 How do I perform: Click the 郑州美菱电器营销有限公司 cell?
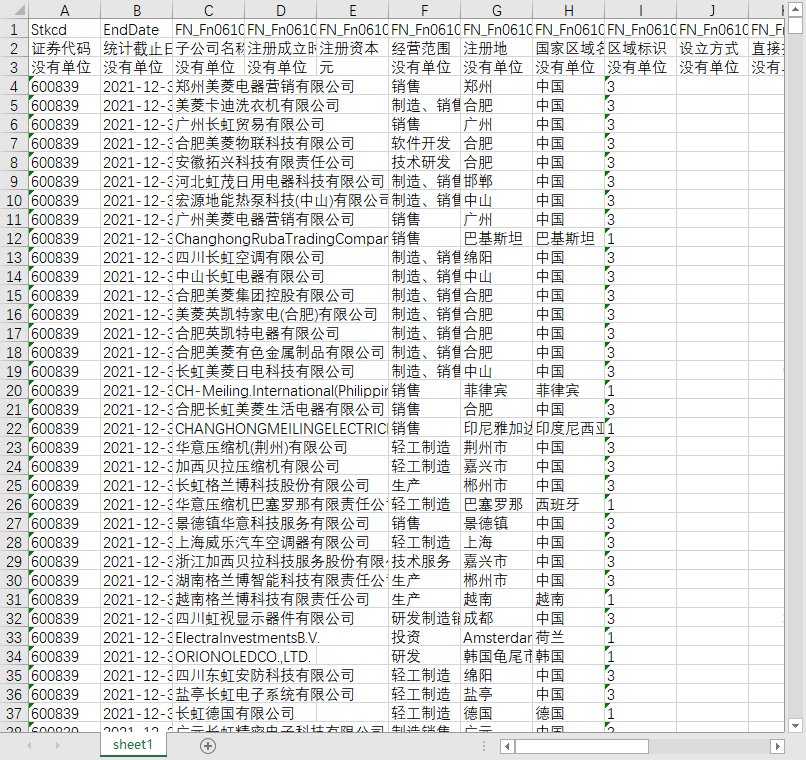point(265,86)
